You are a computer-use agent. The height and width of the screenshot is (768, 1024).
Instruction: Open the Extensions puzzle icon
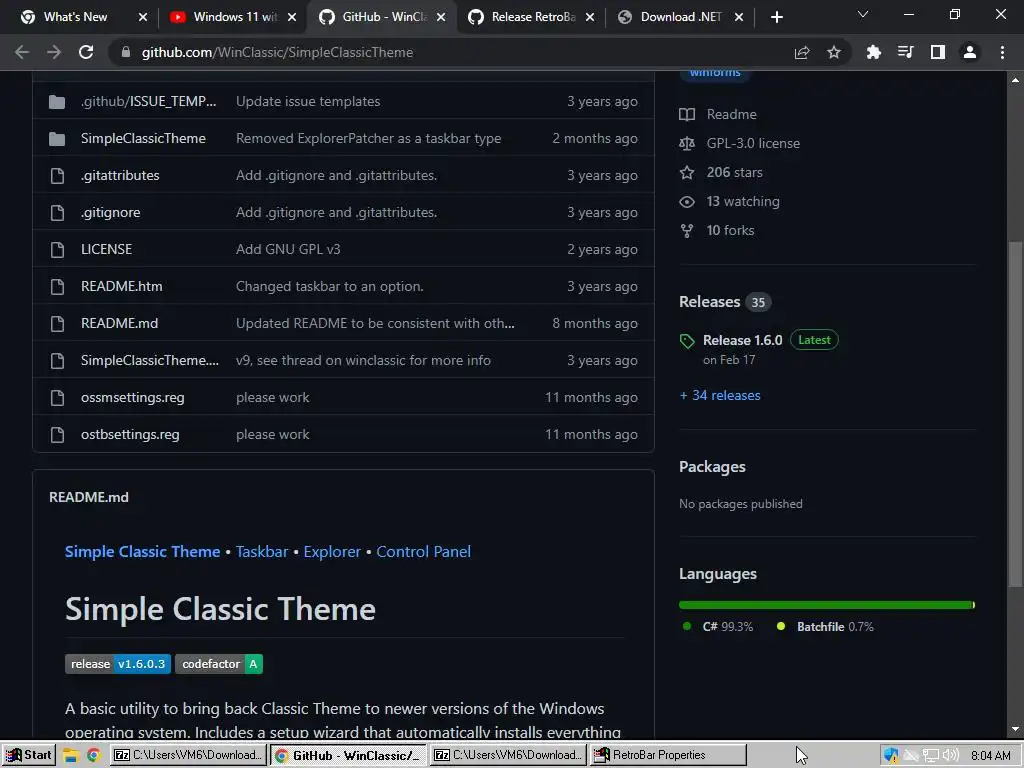[x=874, y=52]
